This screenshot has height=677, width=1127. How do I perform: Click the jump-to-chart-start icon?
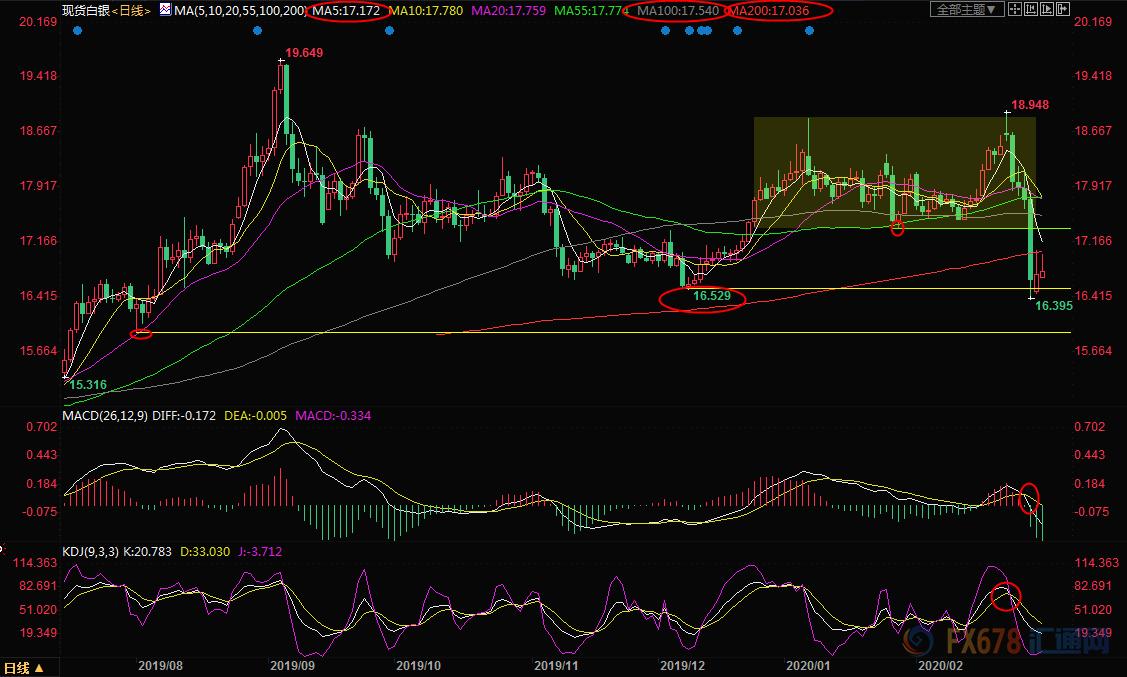[1031, 9]
